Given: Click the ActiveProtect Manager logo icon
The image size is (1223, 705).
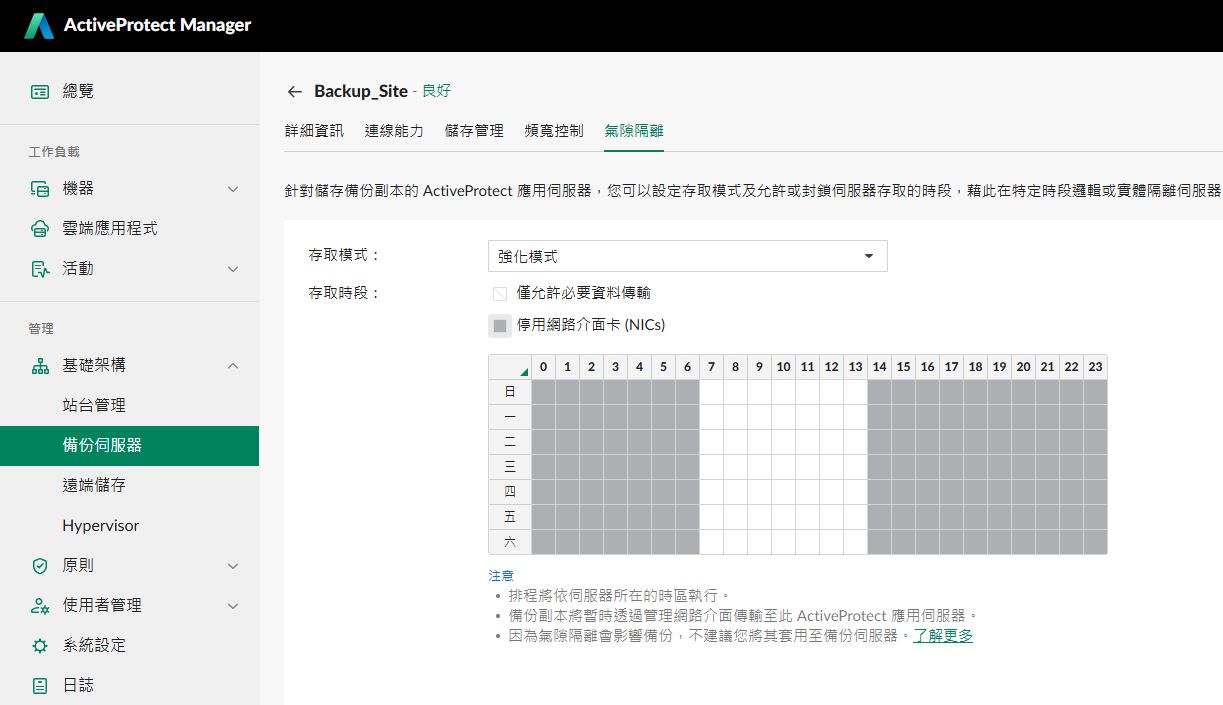Looking at the screenshot, I should (x=39, y=26).
